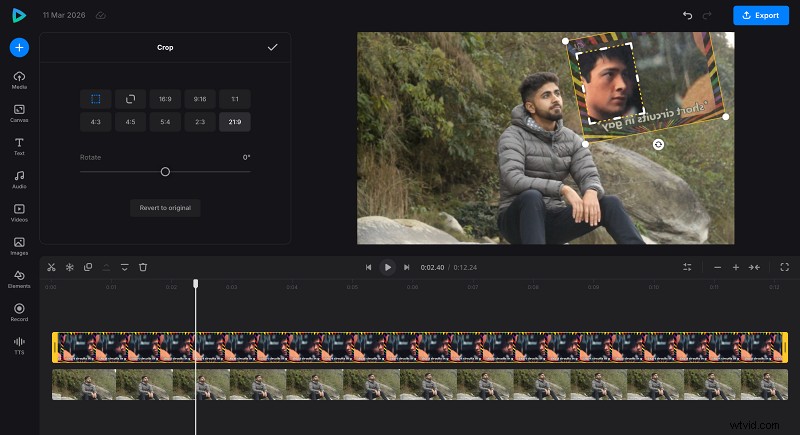Viewport: 800px width, 435px height.
Task: Open the Text tool panel
Action: [19, 146]
